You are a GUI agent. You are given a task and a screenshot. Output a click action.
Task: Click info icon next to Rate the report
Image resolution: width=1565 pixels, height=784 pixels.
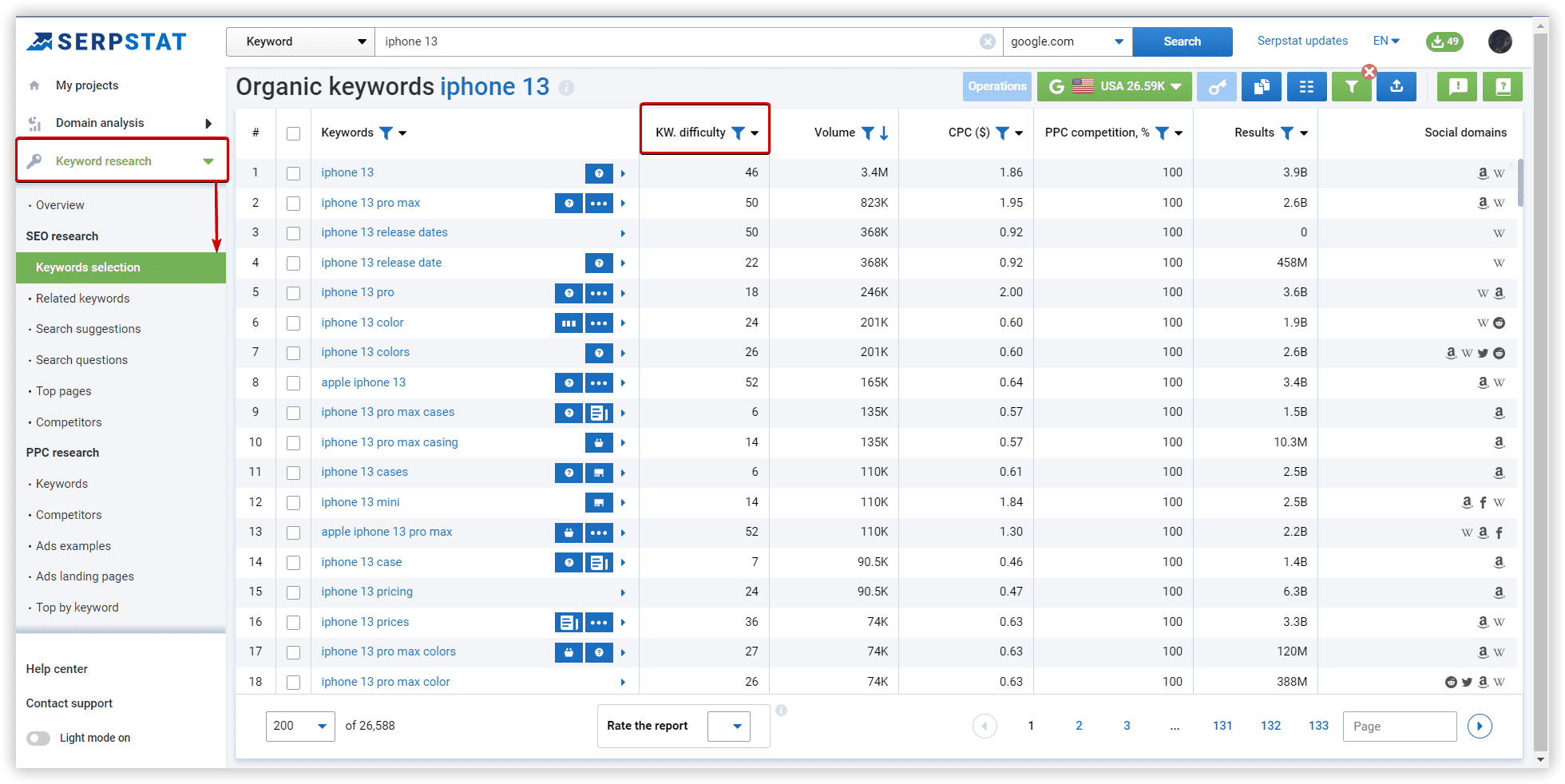[781, 710]
